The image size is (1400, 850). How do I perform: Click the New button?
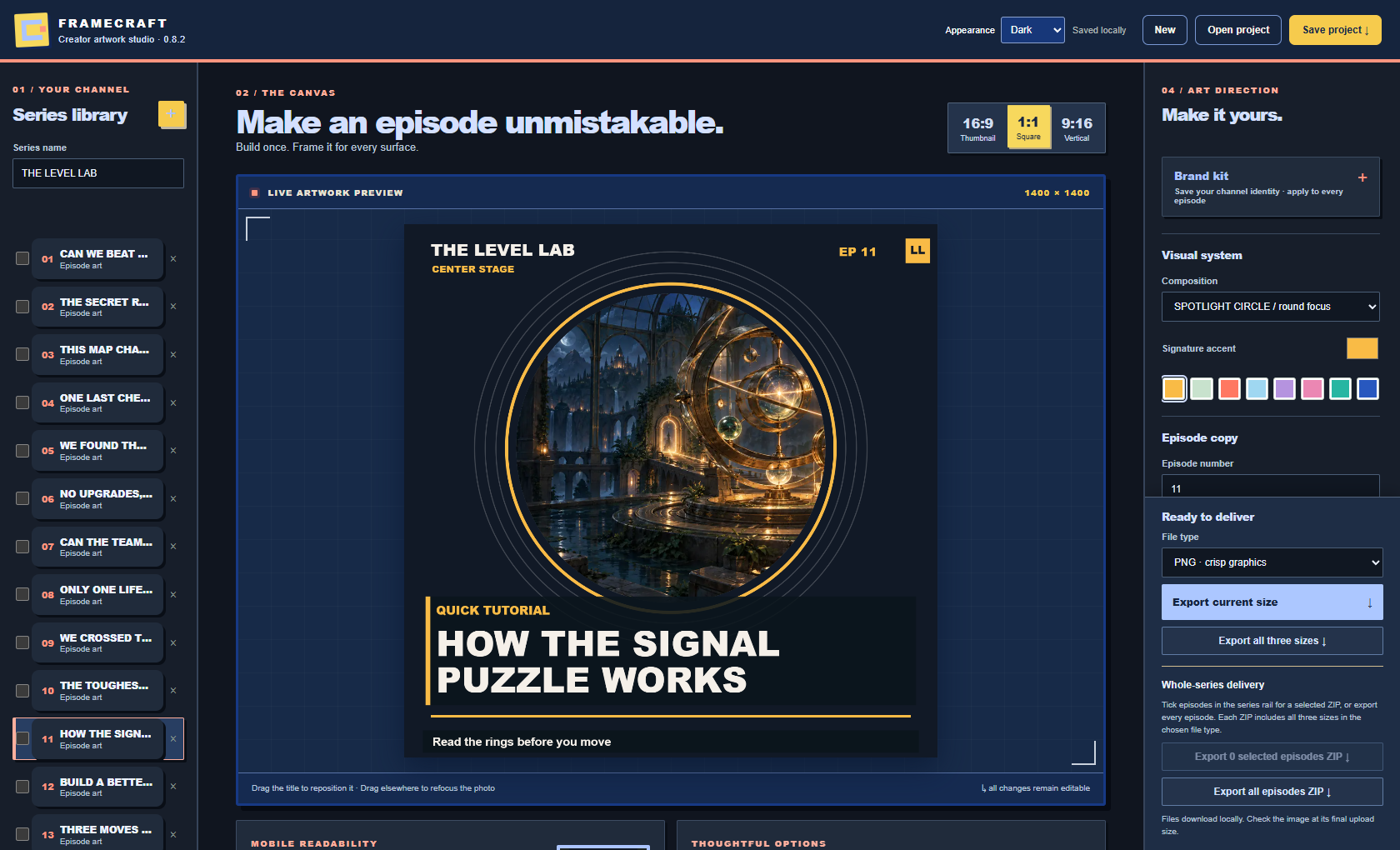click(1165, 30)
